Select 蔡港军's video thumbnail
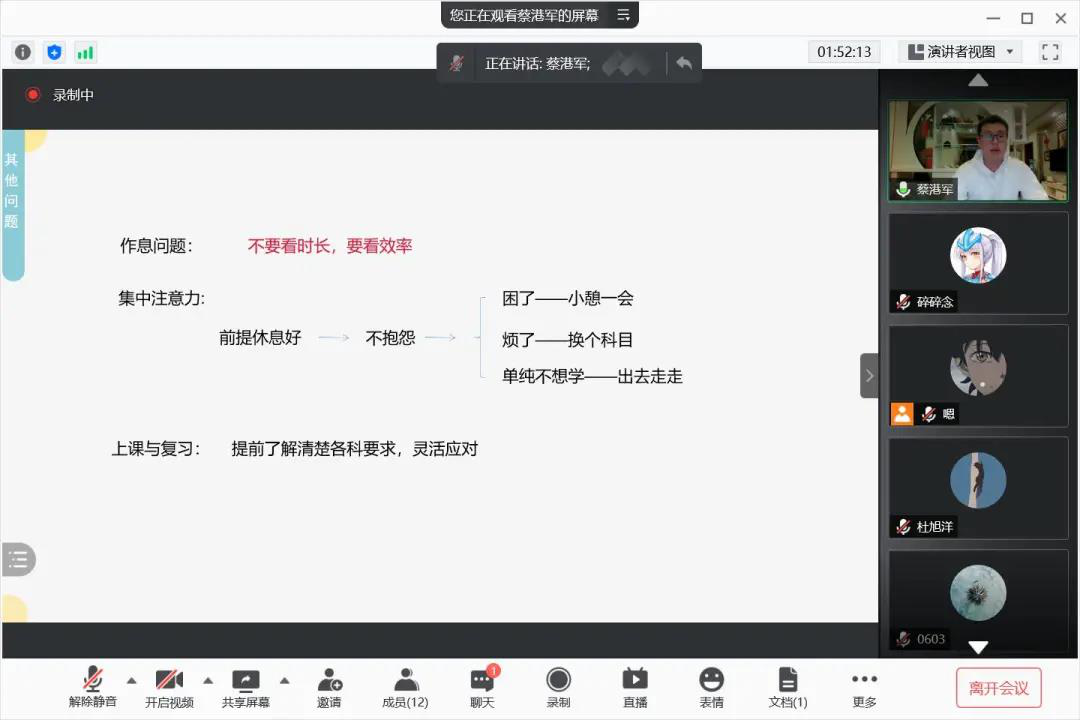Image resolution: width=1080 pixels, height=720 pixels. coord(978,150)
